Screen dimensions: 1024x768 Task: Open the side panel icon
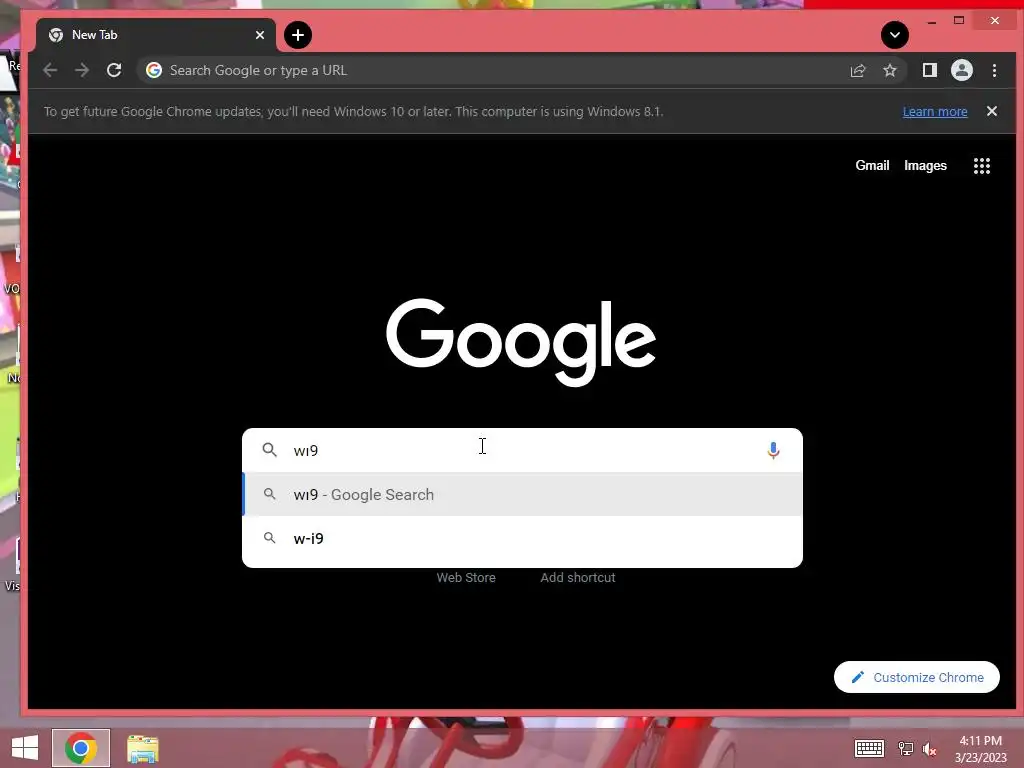pyautogui.click(x=929, y=71)
